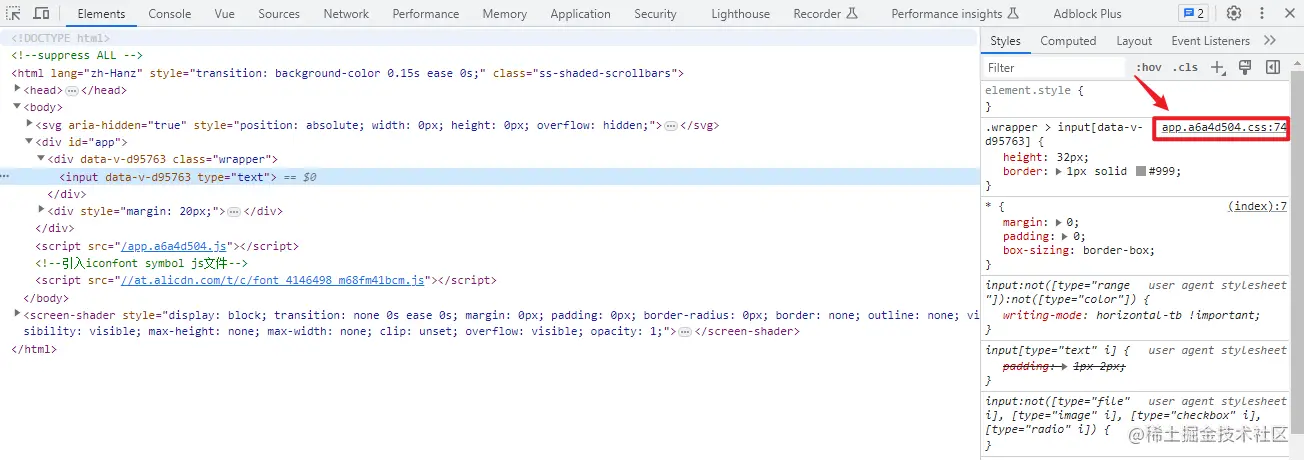This screenshot has width=1304, height=460.
Task: Expand the border shorthand property triangle
Action: tap(1059, 172)
